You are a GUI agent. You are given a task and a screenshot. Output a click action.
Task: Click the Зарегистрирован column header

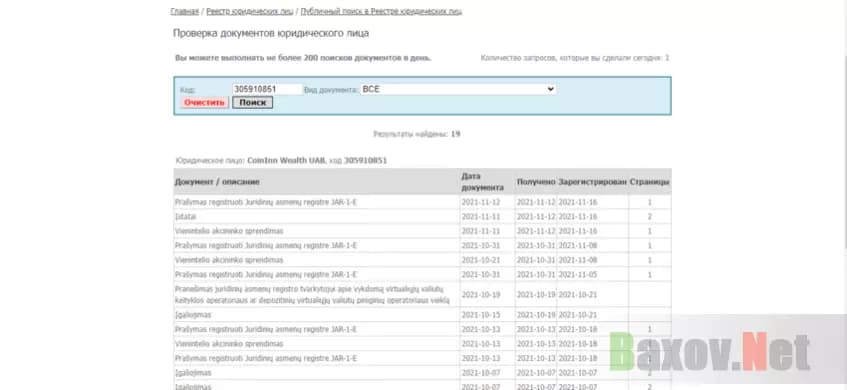(x=593, y=182)
